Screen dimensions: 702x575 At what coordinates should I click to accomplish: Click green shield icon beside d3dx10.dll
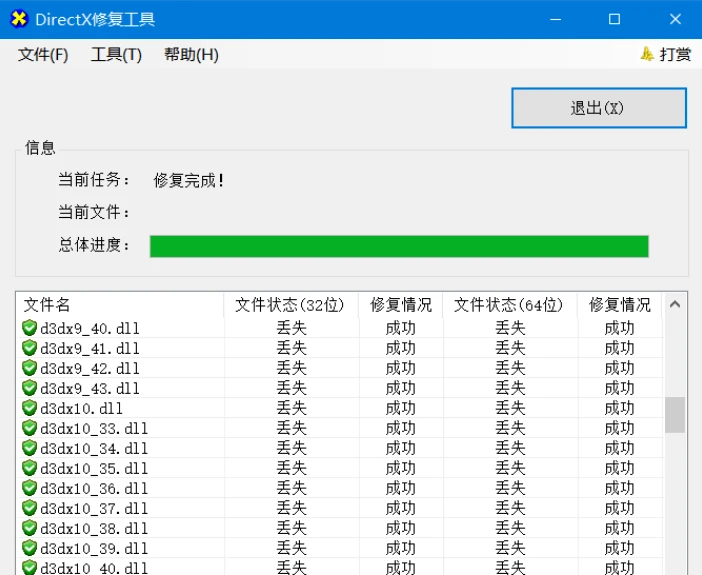(29, 408)
